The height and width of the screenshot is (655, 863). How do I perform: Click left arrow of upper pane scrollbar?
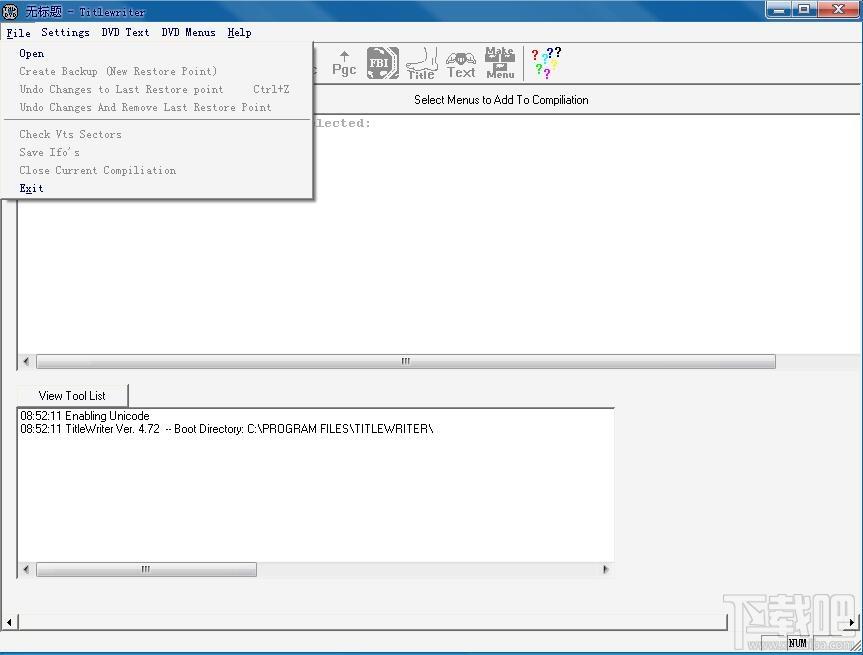[x=26, y=362]
